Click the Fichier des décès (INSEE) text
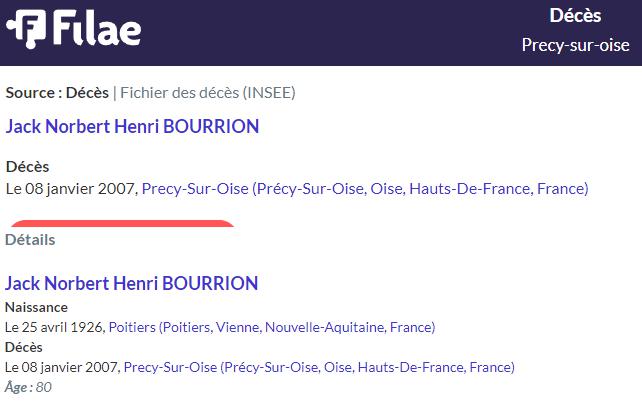 [208, 93]
